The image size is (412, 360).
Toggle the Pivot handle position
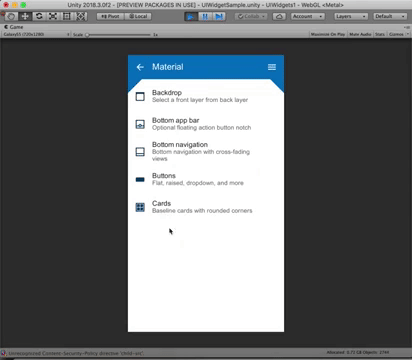[110, 16]
